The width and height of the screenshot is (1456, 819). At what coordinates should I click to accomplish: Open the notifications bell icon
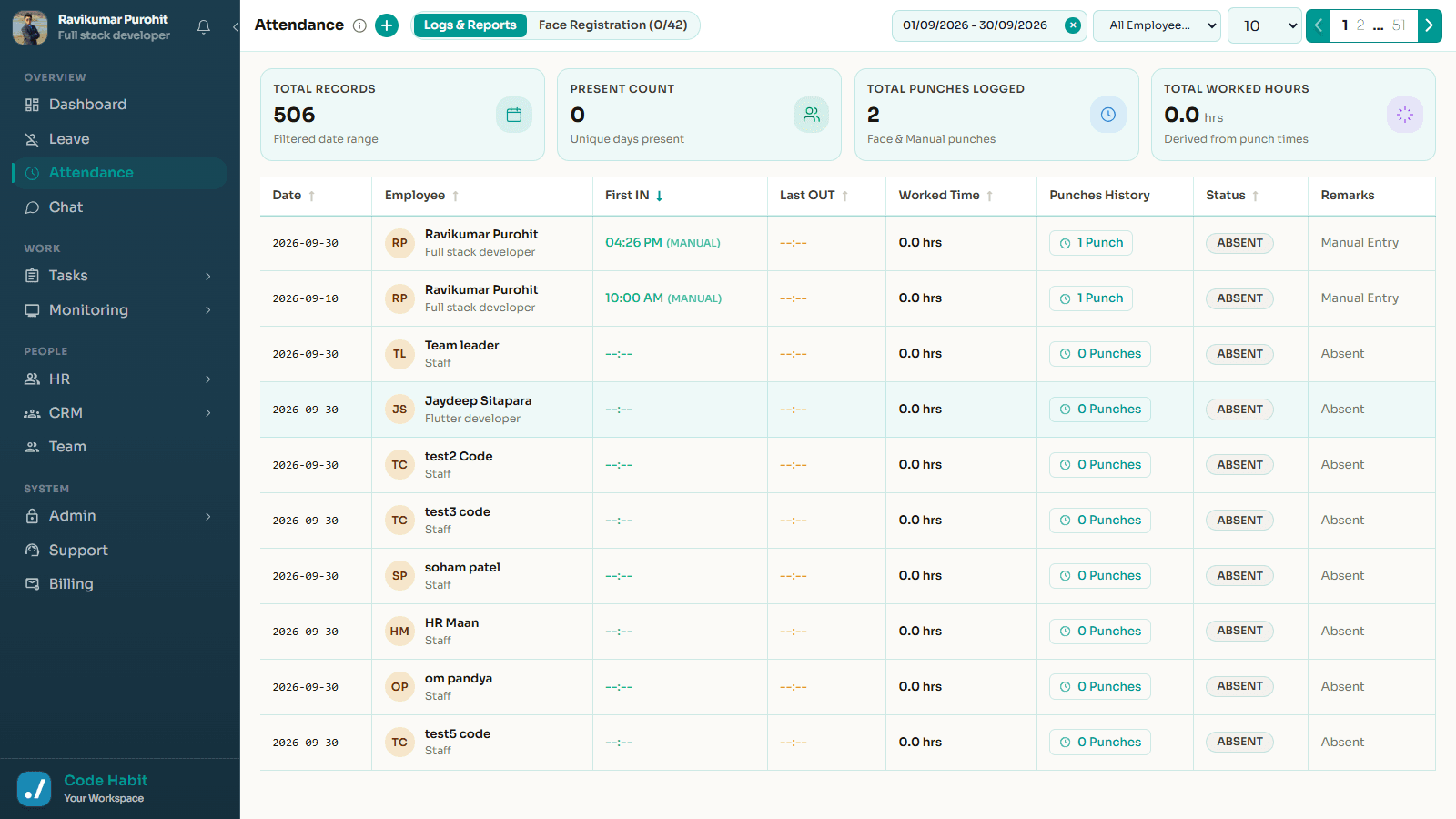tap(204, 27)
